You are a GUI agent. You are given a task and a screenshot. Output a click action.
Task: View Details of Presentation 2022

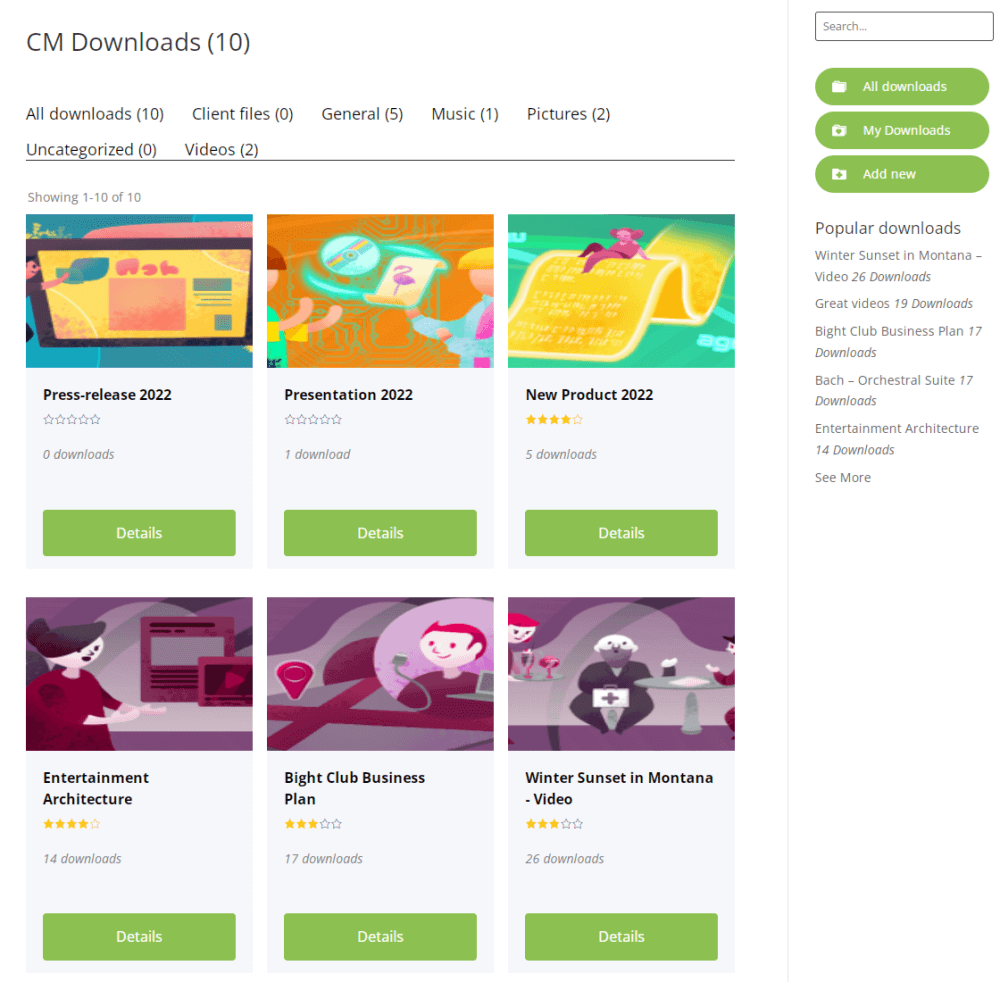point(380,533)
